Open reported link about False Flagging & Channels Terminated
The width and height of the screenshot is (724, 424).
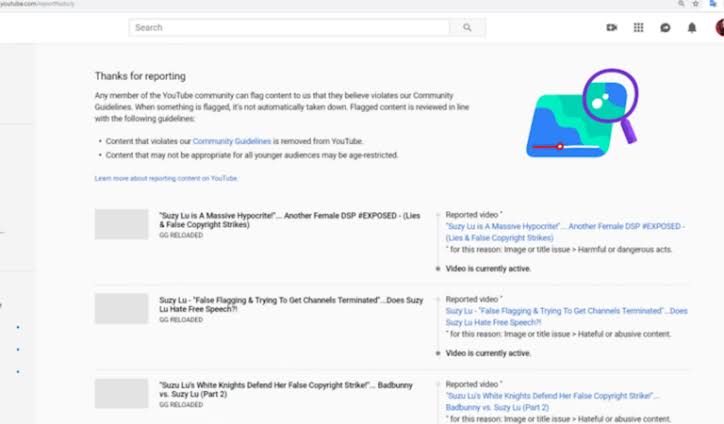click(x=567, y=316)
